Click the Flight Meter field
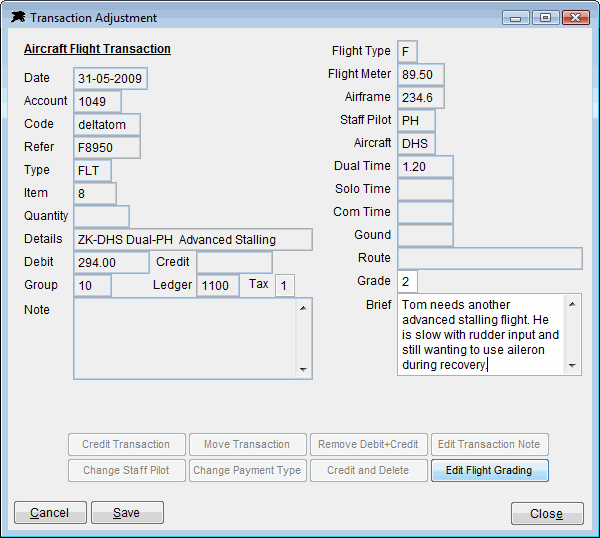 (420, 75)
